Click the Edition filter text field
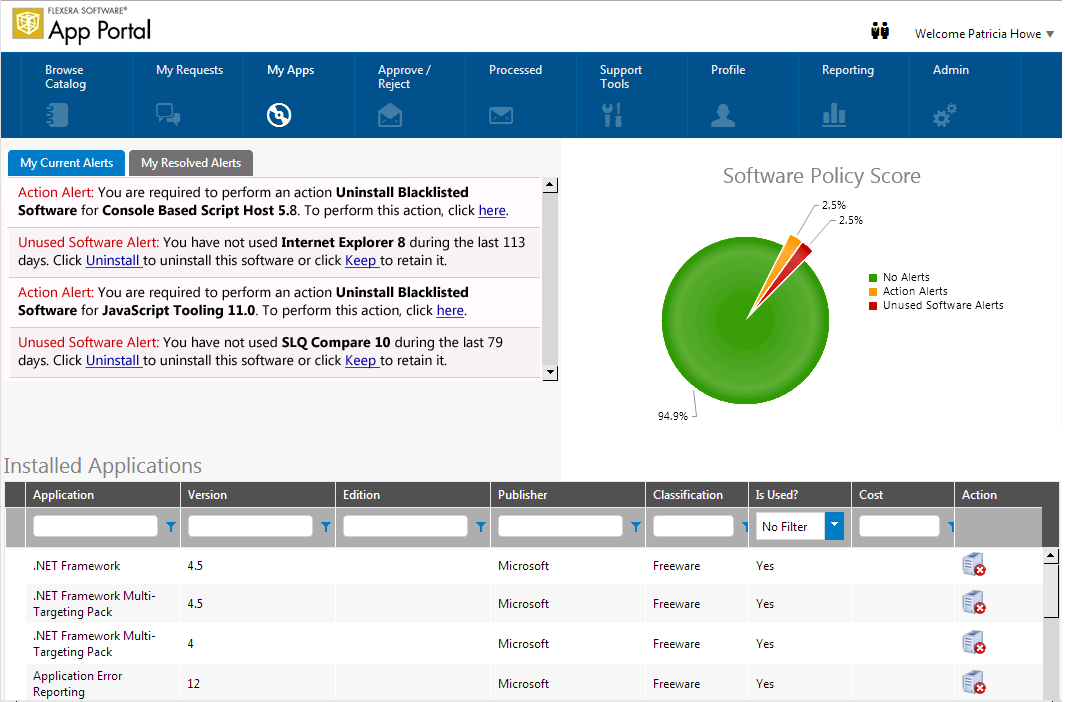Screen dimensions: 1065x702 (x=405, y=526)
